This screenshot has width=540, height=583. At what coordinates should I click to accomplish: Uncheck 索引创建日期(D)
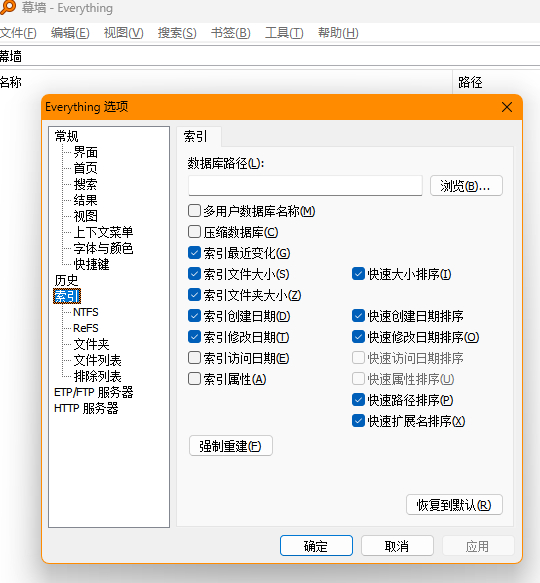click(195, 316)
